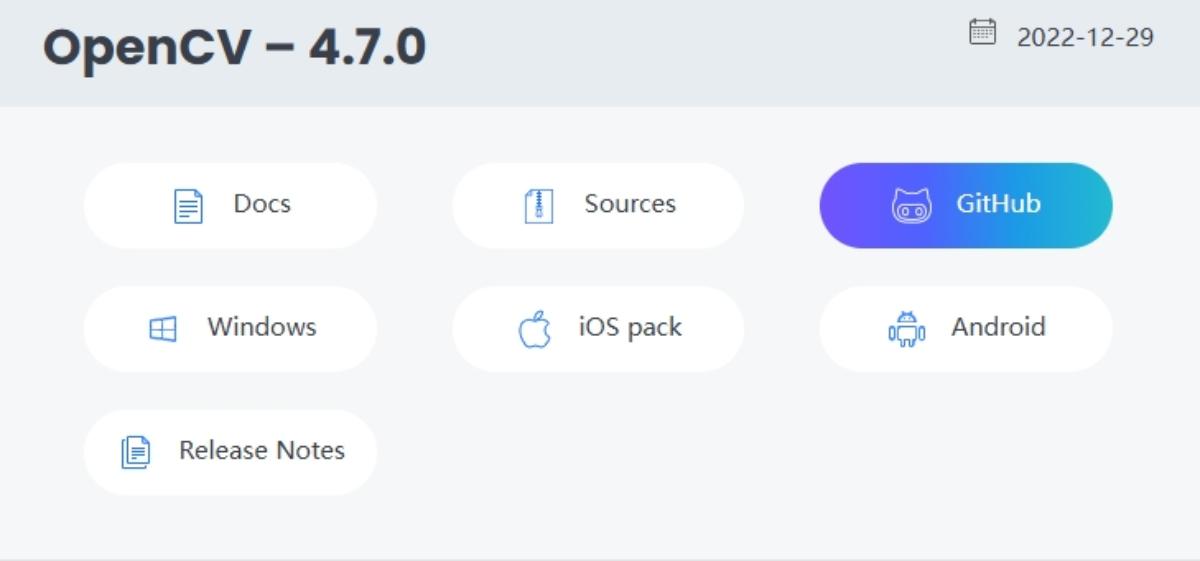Image resolution: width=1200 pixels, height=561 pixels.
Task: Go to the GitHub repository button
Action: 966,205
